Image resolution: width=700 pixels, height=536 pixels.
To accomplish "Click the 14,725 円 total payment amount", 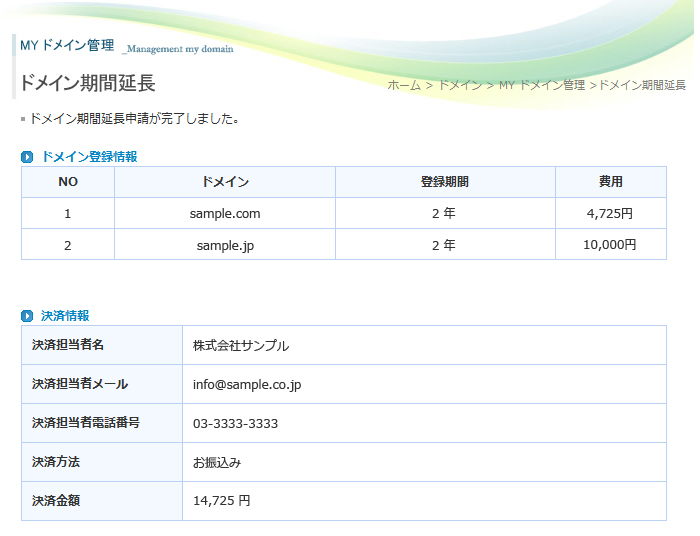I will pyautogui.click(x=221, y=501).
